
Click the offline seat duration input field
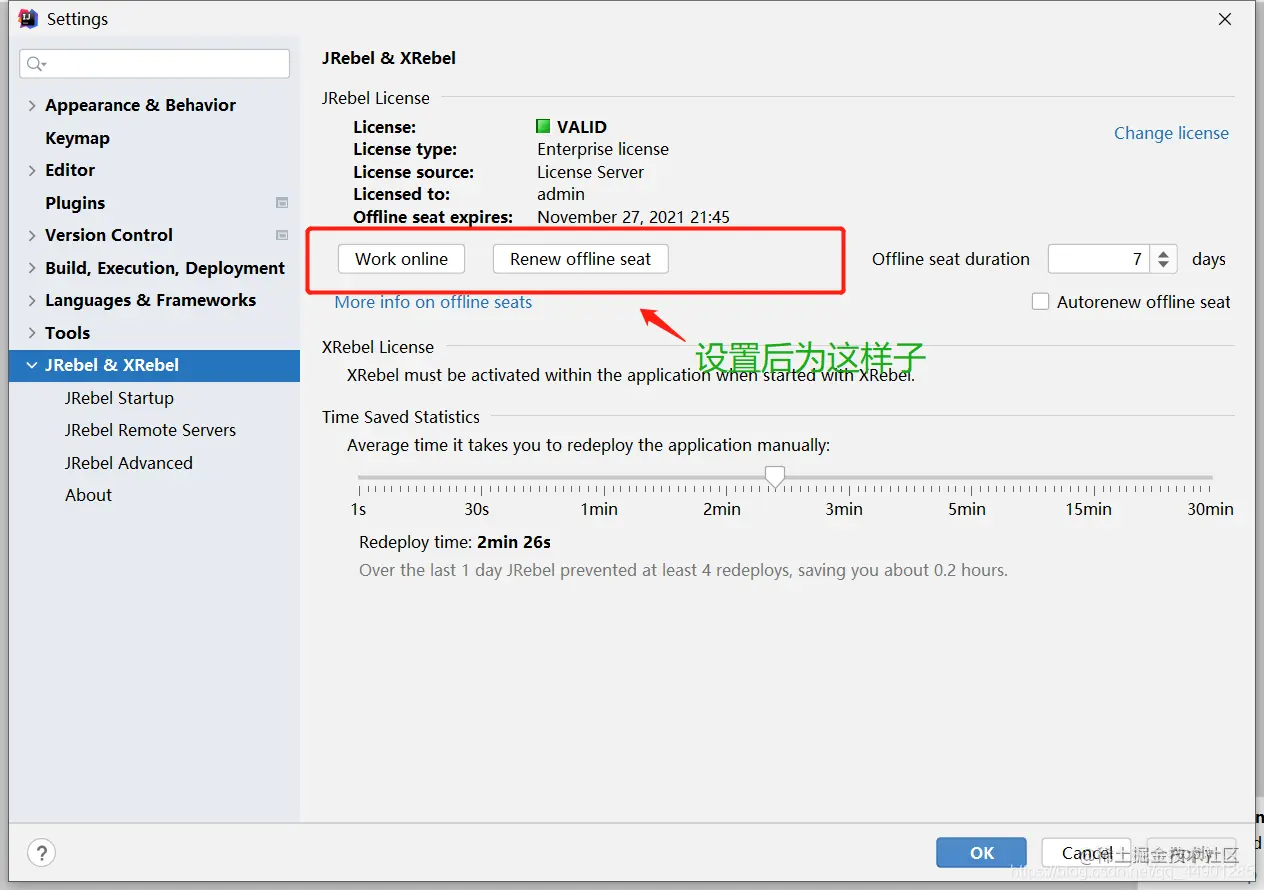pyautogui.click(x=1099, y=259)
